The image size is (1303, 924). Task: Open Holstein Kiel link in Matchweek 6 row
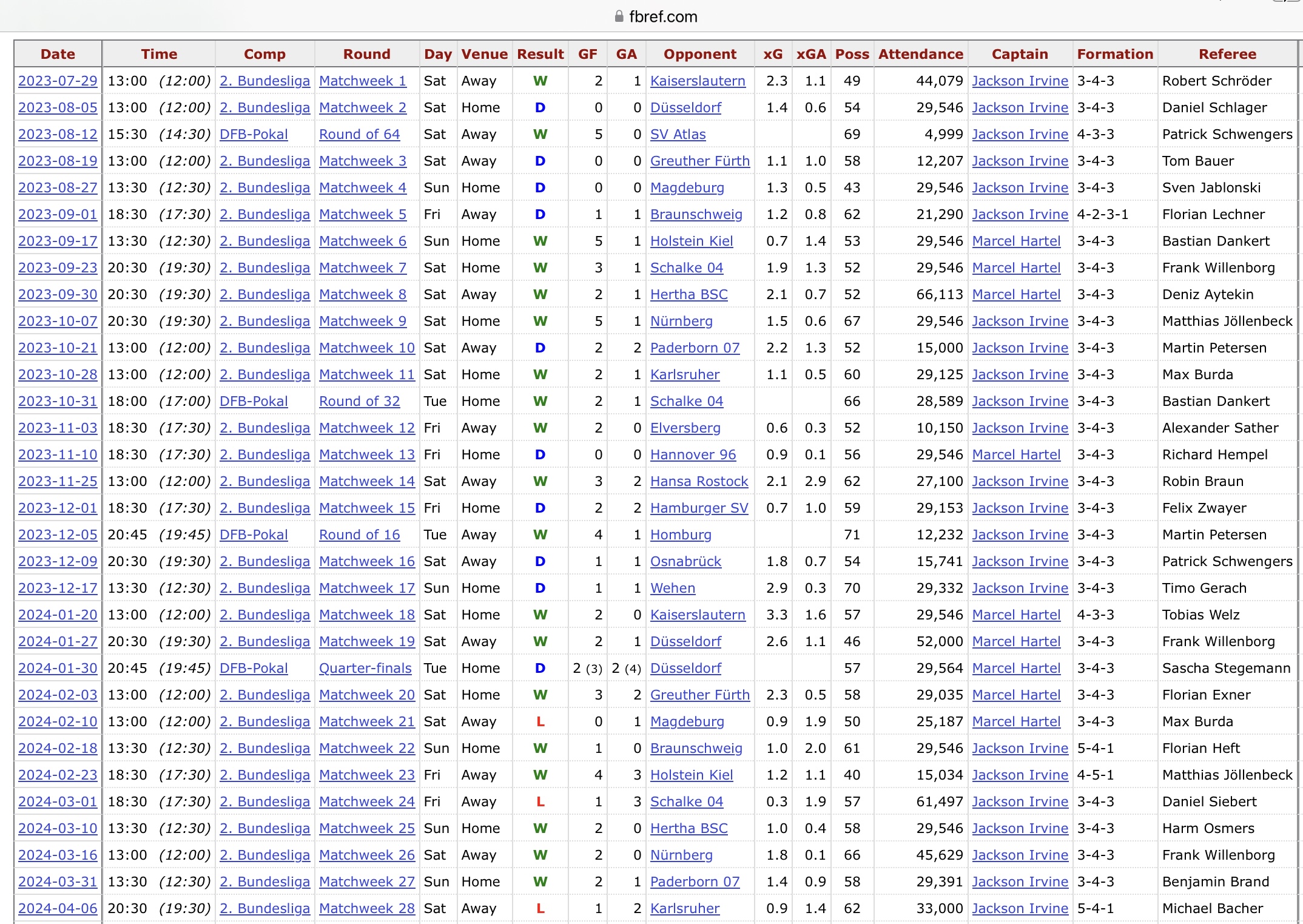pyautogui.click(x=692, y=241)
